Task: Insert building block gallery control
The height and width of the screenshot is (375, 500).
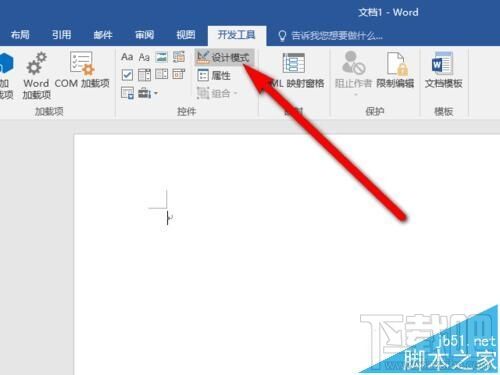Action: point(179,57)
